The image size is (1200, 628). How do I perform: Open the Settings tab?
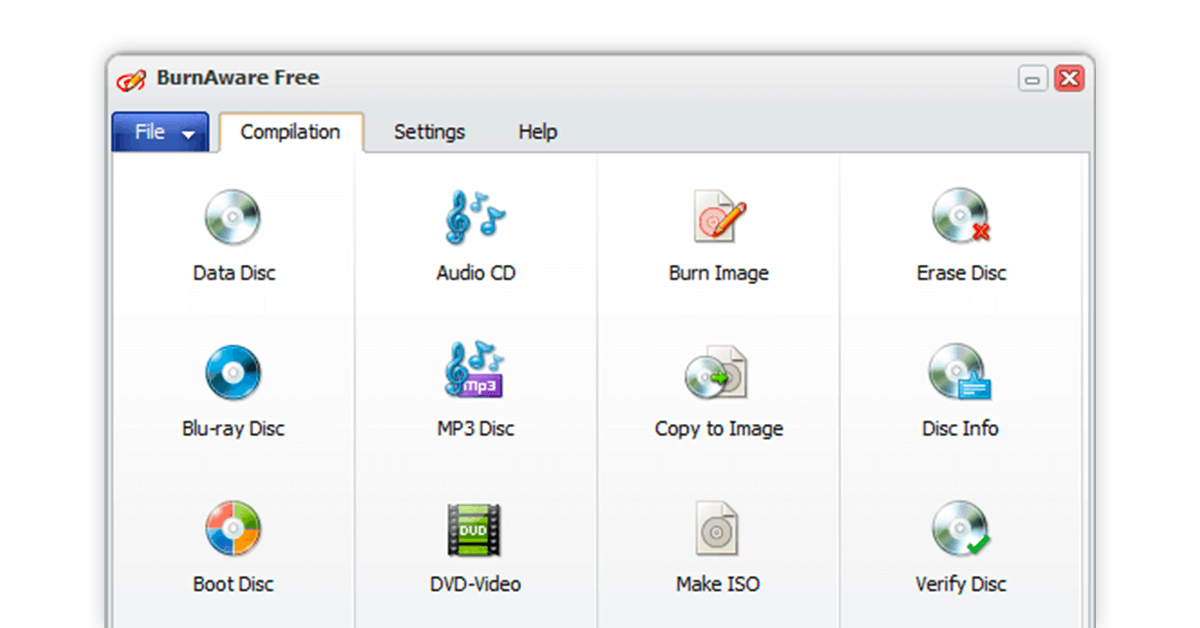429,132
